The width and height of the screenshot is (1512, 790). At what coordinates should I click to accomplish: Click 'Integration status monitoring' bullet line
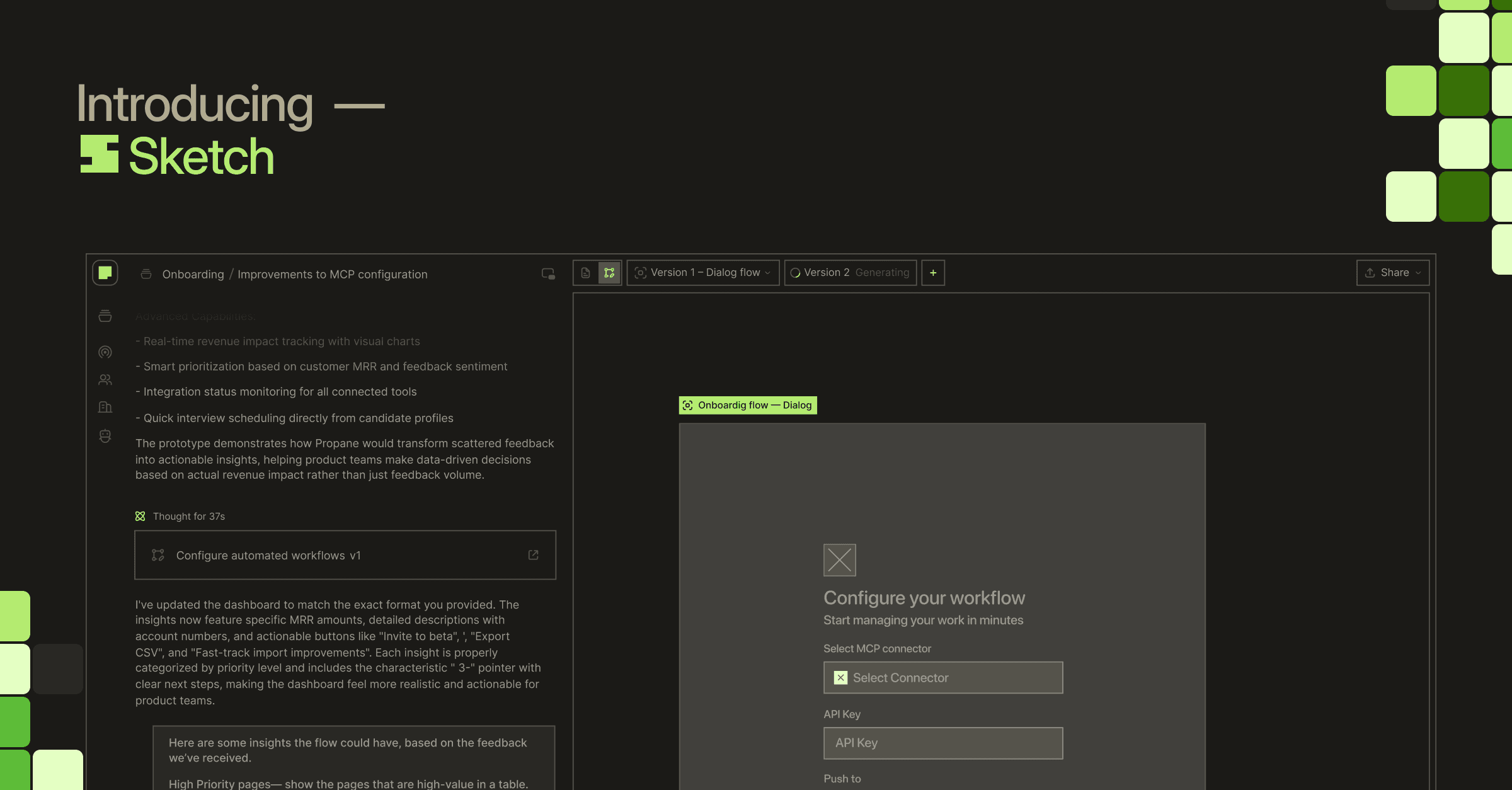coord(276,392)
